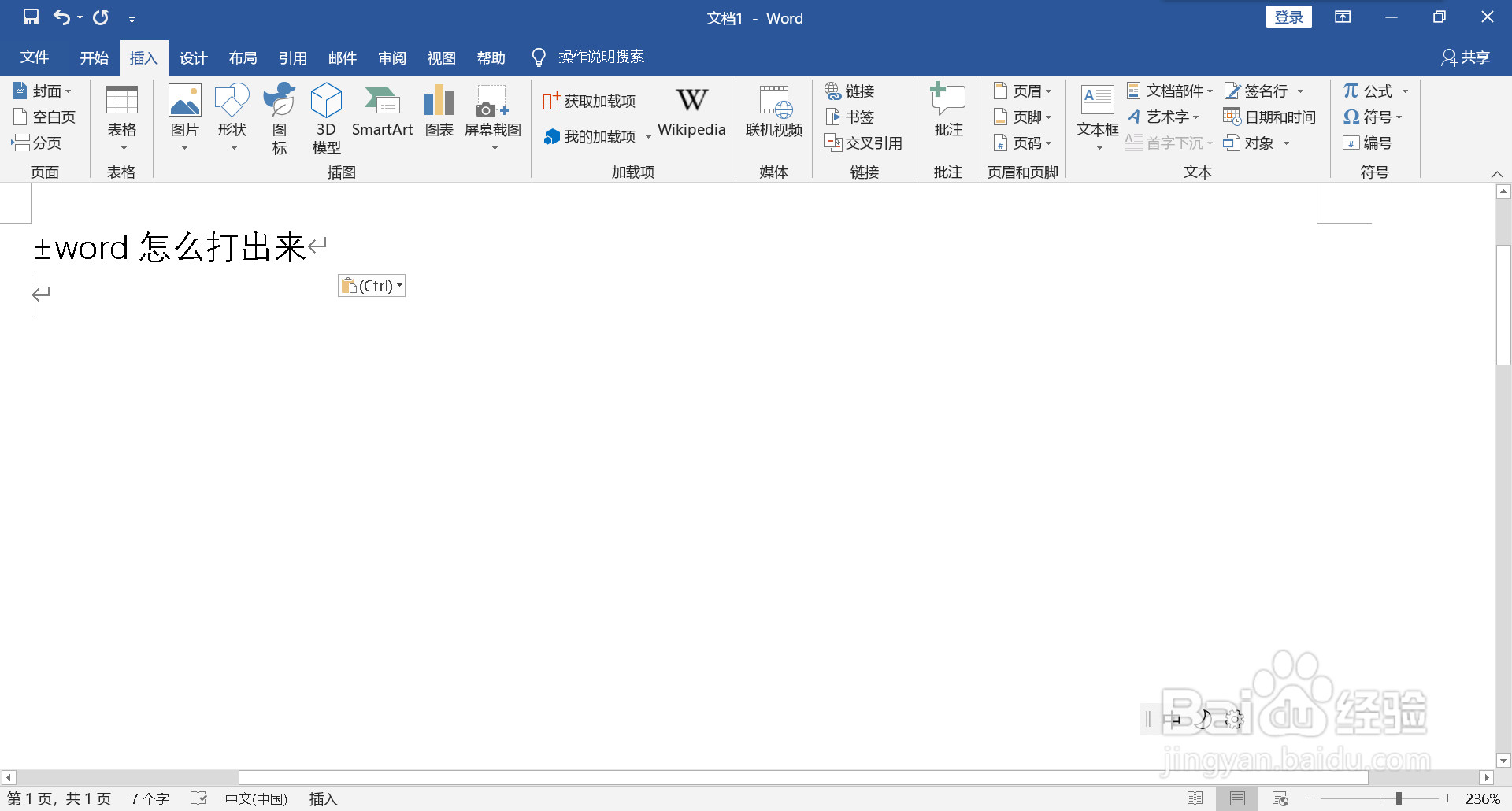The image size is (1512, 811).
Task: Switch to Read Mode view
Action: point(1195,798)
